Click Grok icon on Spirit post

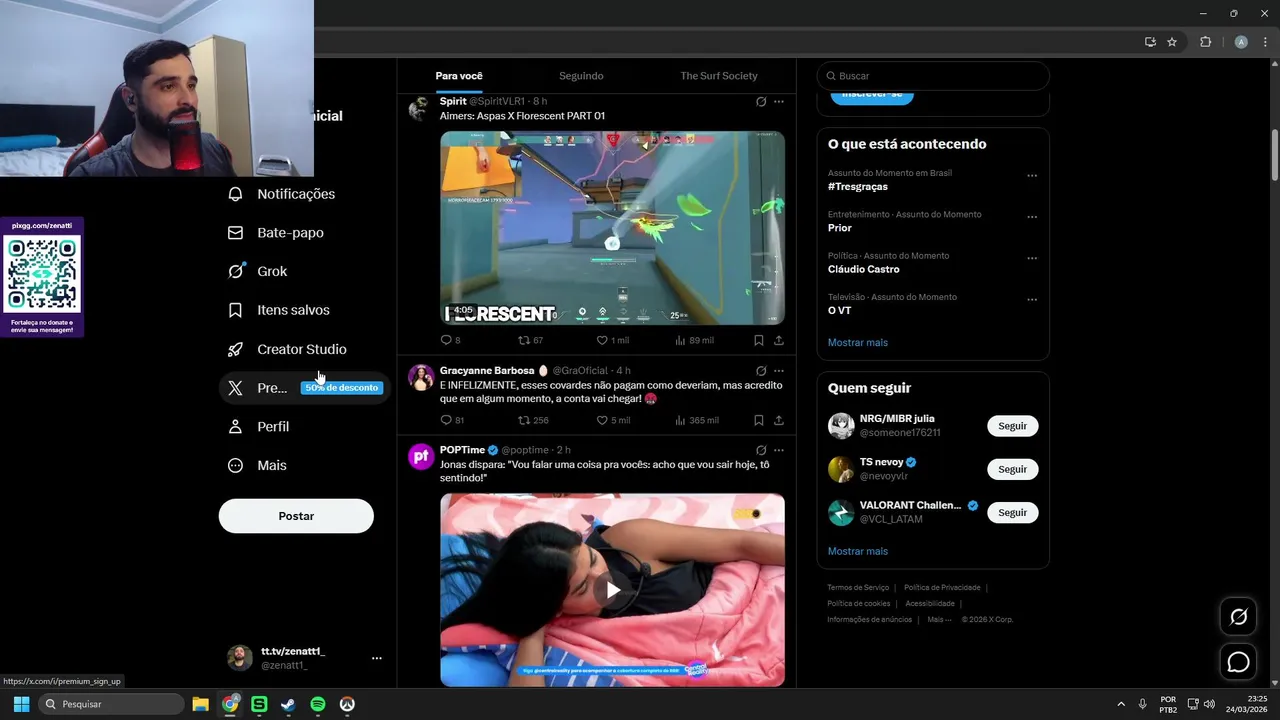tap(761, 102)
